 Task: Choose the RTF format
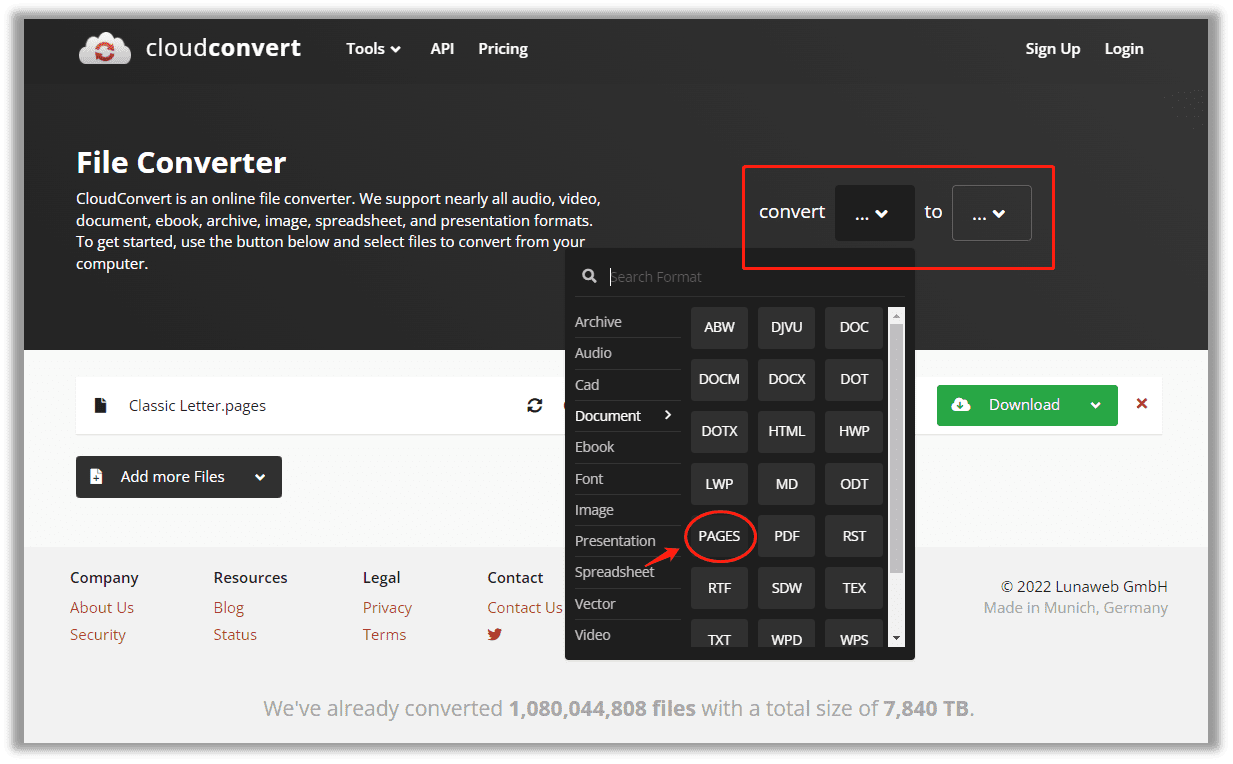(x=719, y=588)
